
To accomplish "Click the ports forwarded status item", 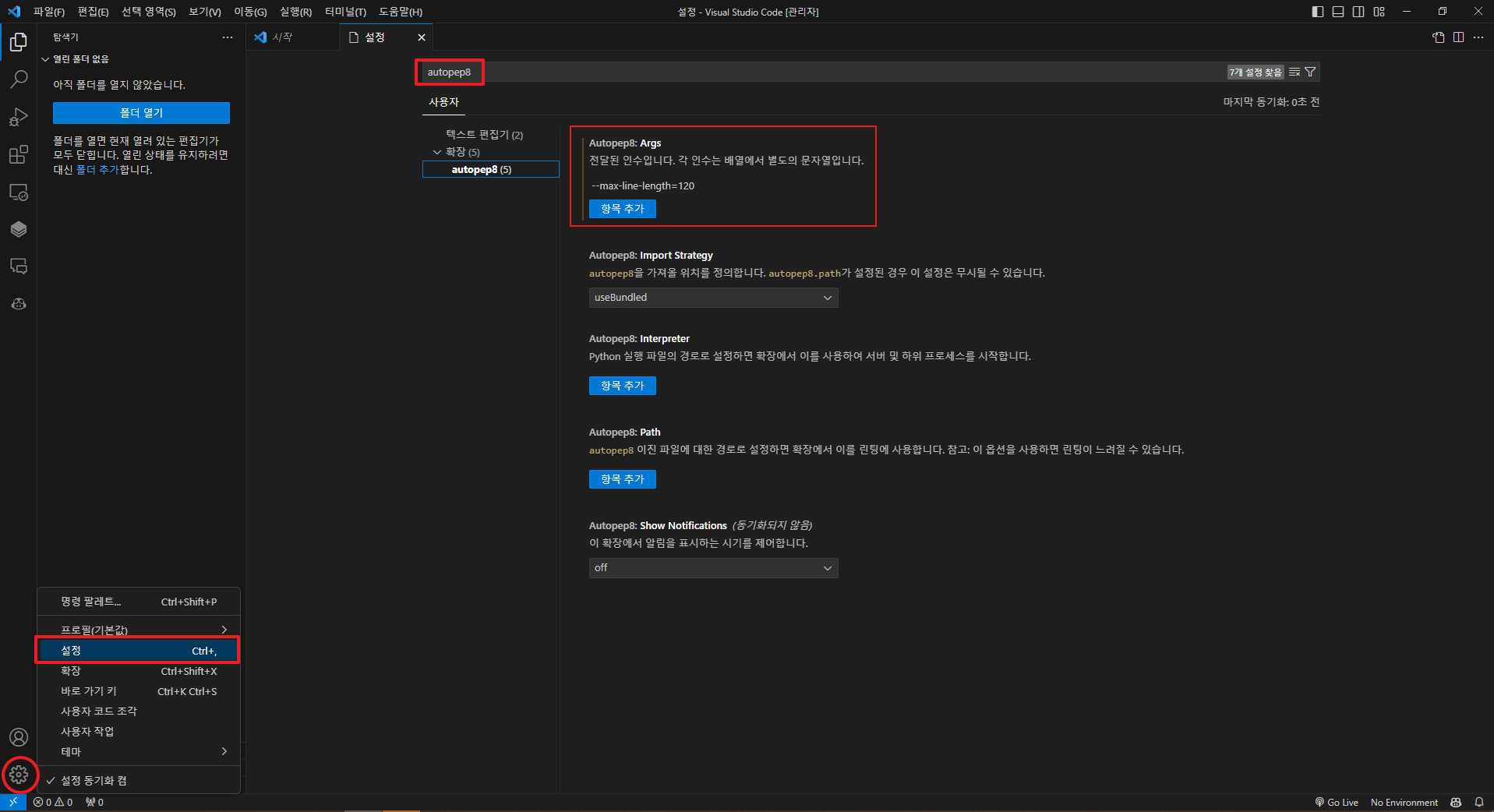I will 94,802.
